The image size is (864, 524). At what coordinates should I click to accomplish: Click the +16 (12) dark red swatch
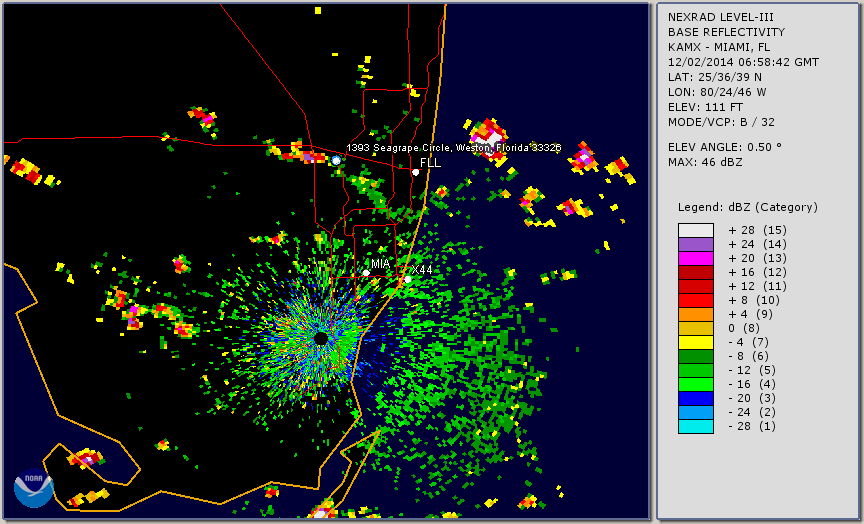(696, 273)
